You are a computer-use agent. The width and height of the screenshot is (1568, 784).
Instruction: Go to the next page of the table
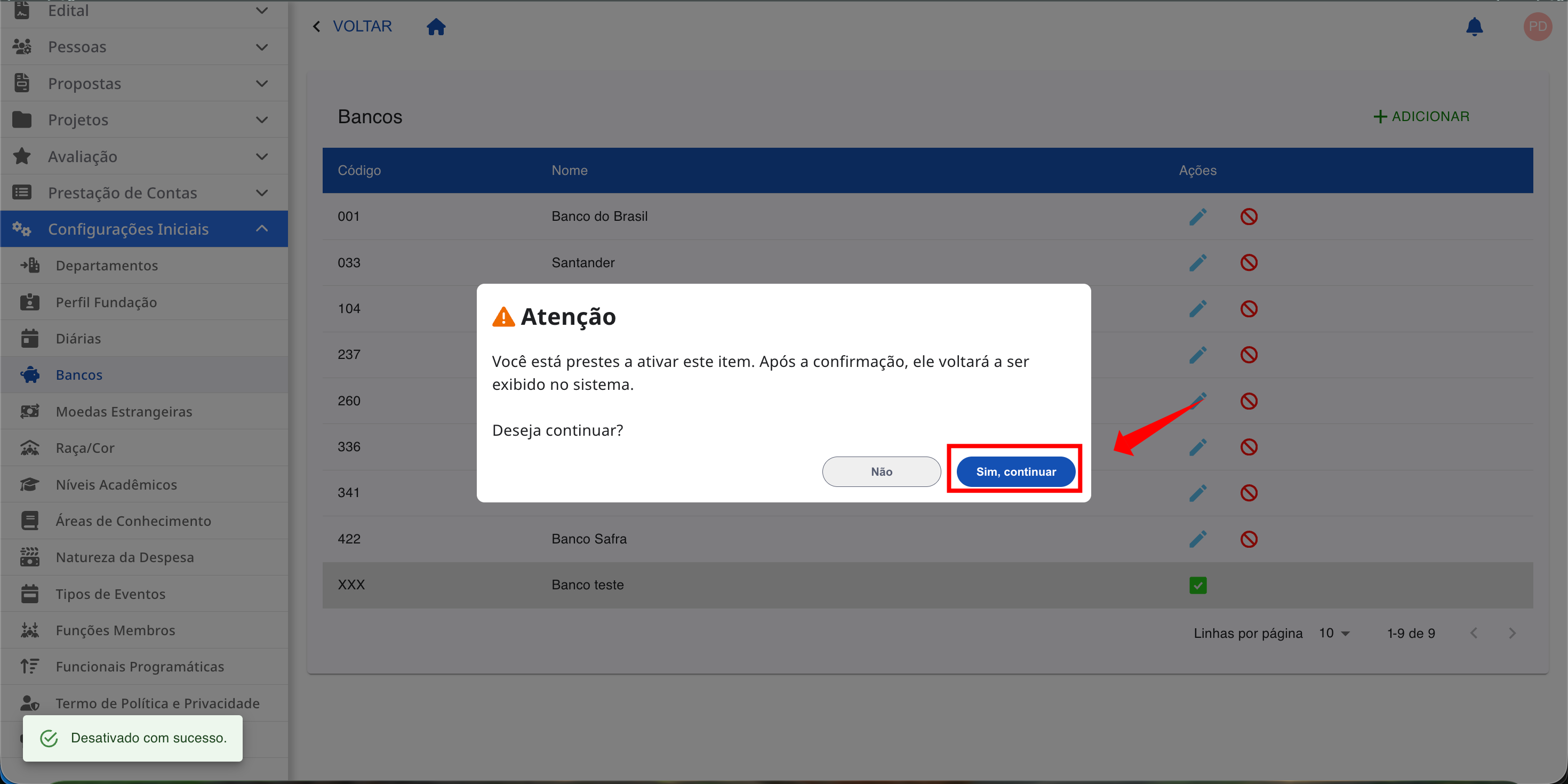[x=1512, y=633]
